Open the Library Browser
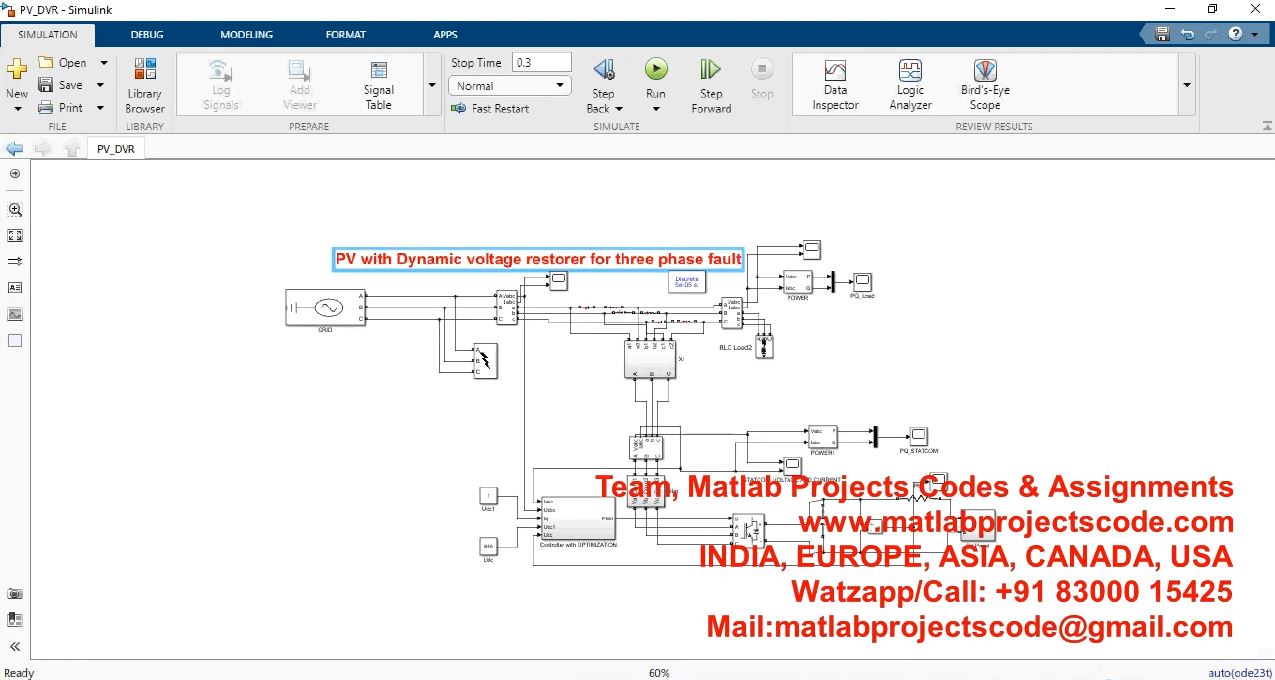This screenshot has height=680, width=1275. pyautogui.click(x=145, y=85)
